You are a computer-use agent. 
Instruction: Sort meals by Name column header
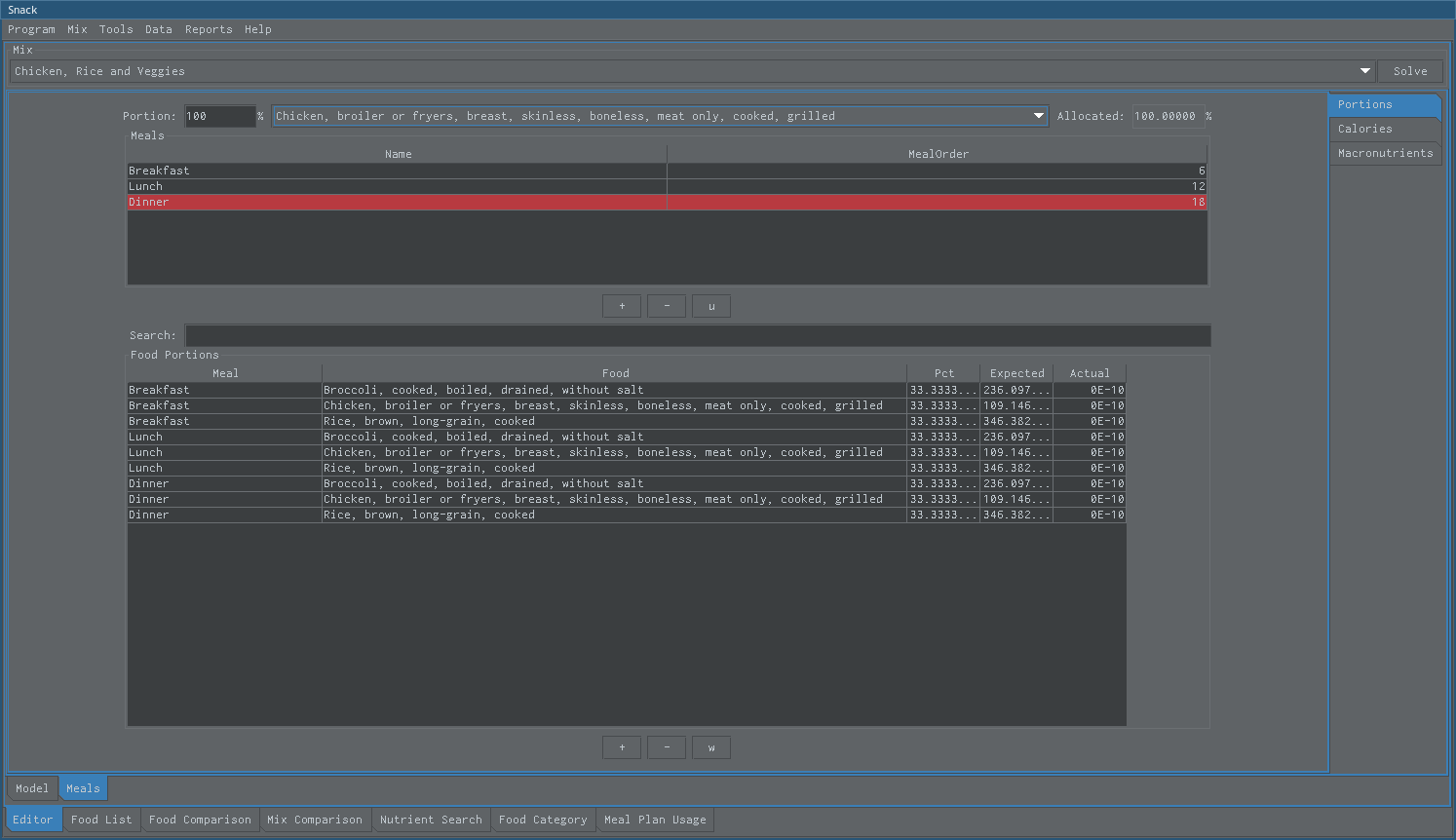click(x=398, y=154)
